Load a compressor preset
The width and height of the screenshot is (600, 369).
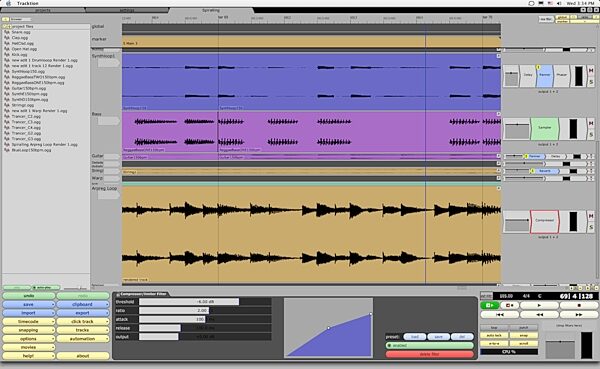coord(414,337)
